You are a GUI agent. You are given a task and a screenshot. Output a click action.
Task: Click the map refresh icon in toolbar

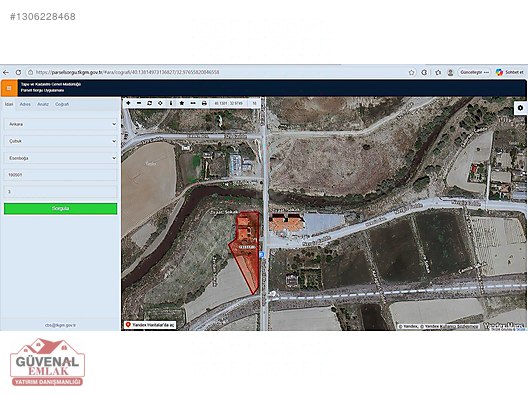tap(150, 103)
